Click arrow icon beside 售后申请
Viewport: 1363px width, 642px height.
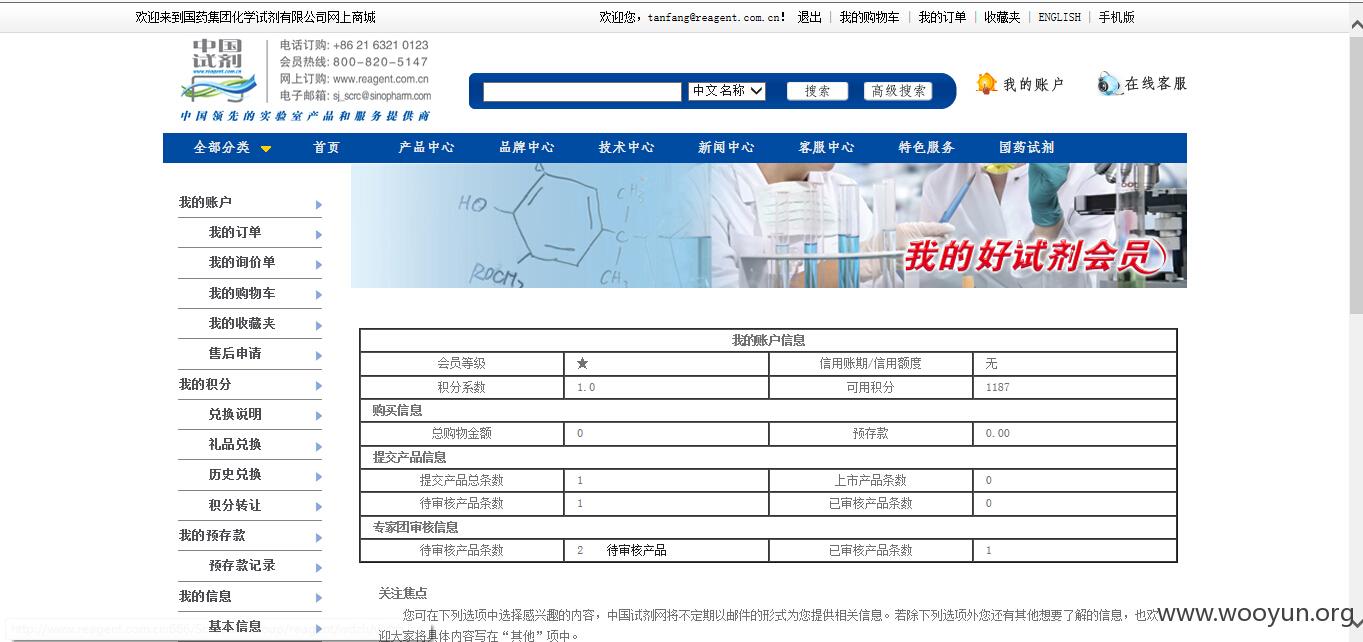(319, 356)
